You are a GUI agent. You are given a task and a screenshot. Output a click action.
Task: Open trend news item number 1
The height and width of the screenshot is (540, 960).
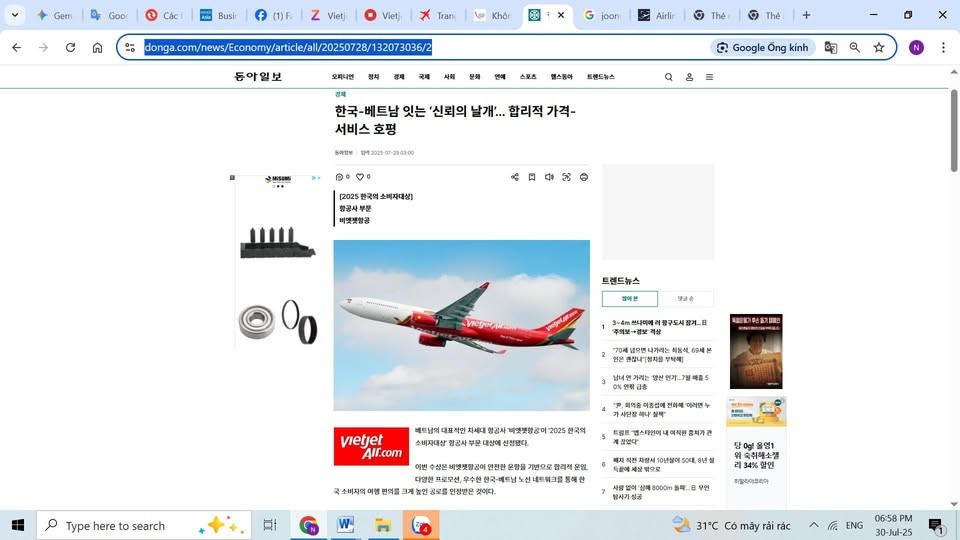[660, 327]
